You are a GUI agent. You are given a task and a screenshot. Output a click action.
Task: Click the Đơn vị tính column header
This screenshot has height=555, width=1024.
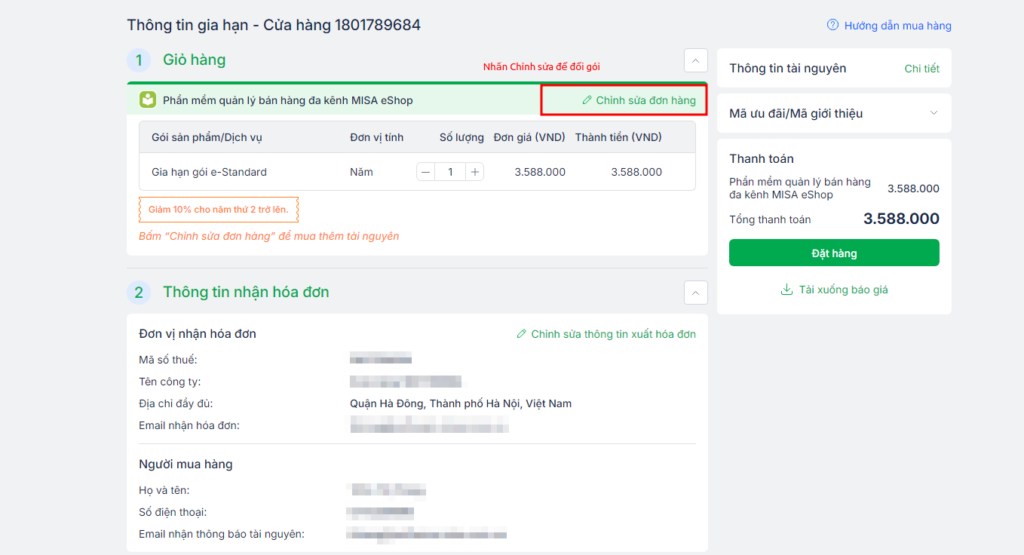click(x=377, y=137)
